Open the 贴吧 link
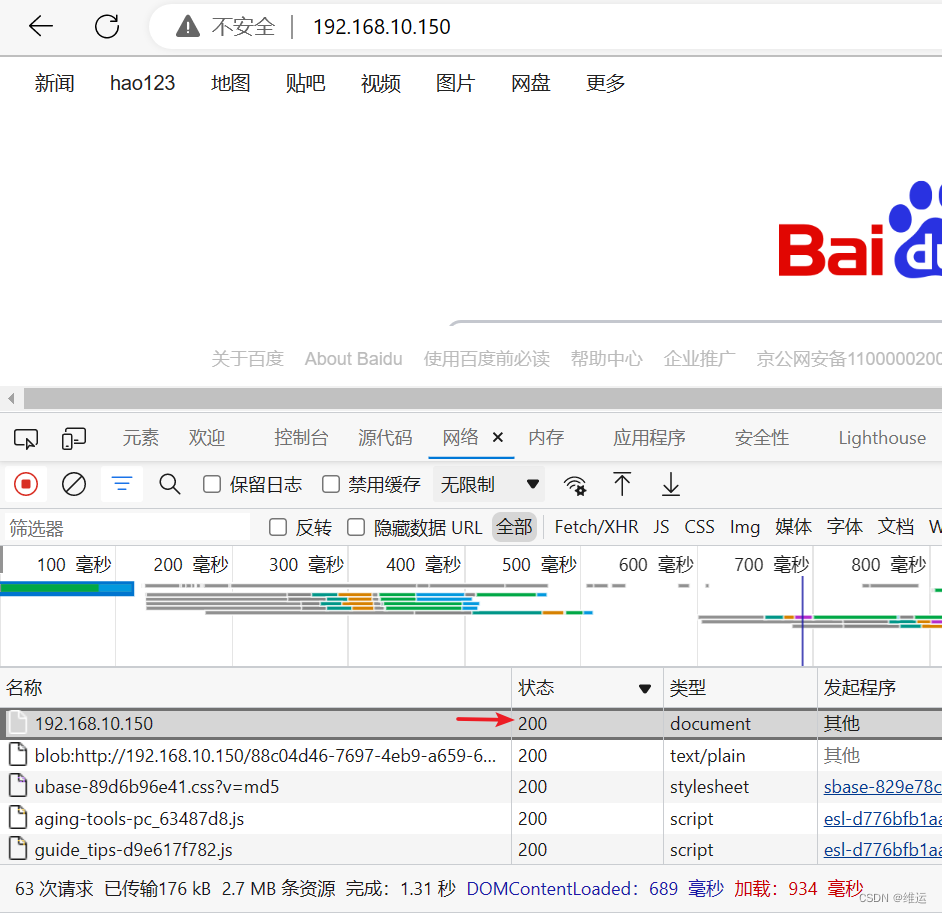Image resolution: width=942 pixels, height=913 pixels. click(x=306, y=83)
